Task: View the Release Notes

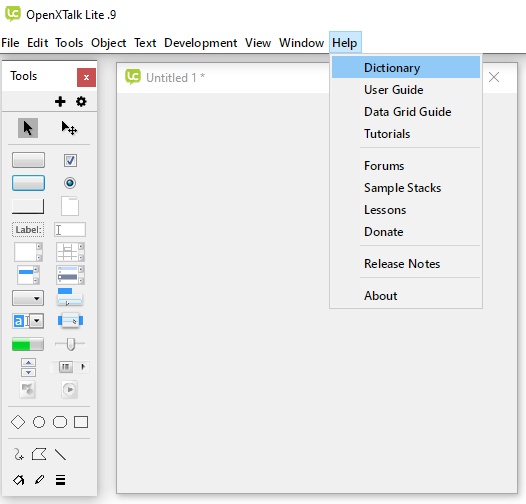Action: pyautogui.click(x=406, y=264)
